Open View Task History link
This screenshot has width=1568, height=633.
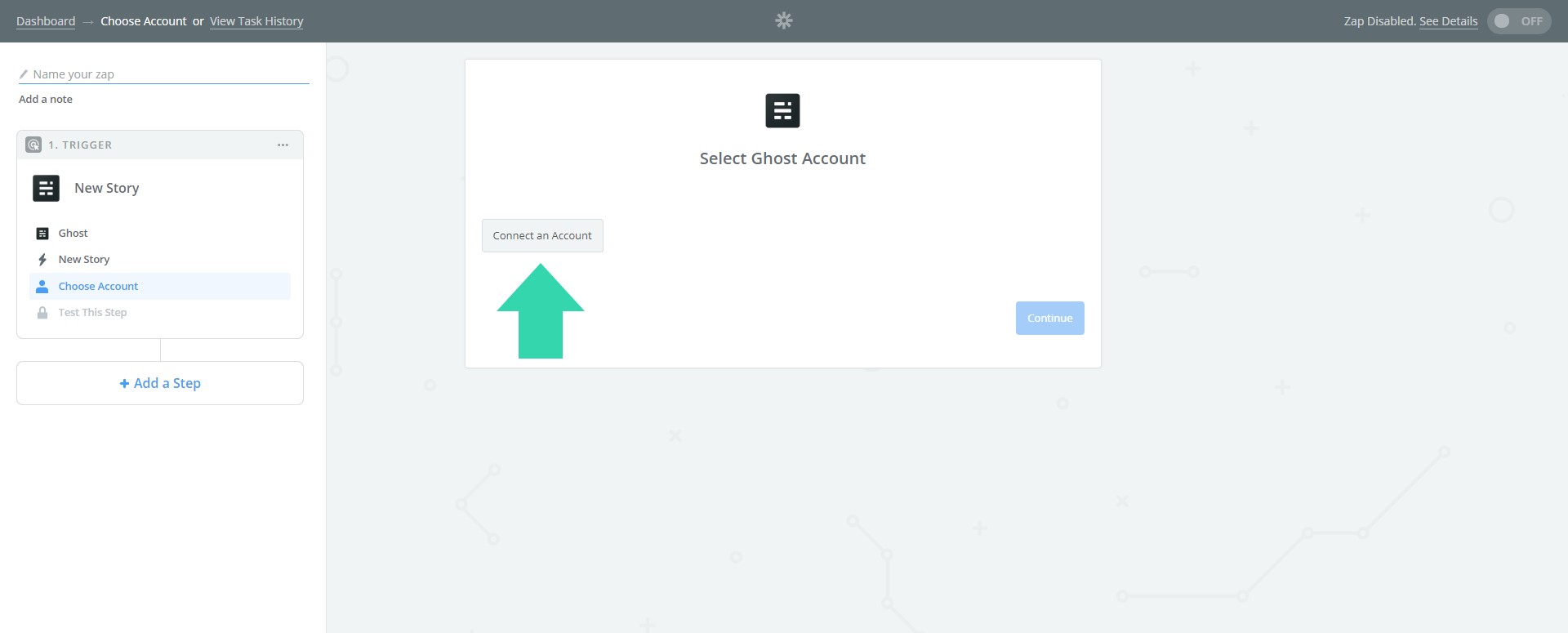point(256,21)
